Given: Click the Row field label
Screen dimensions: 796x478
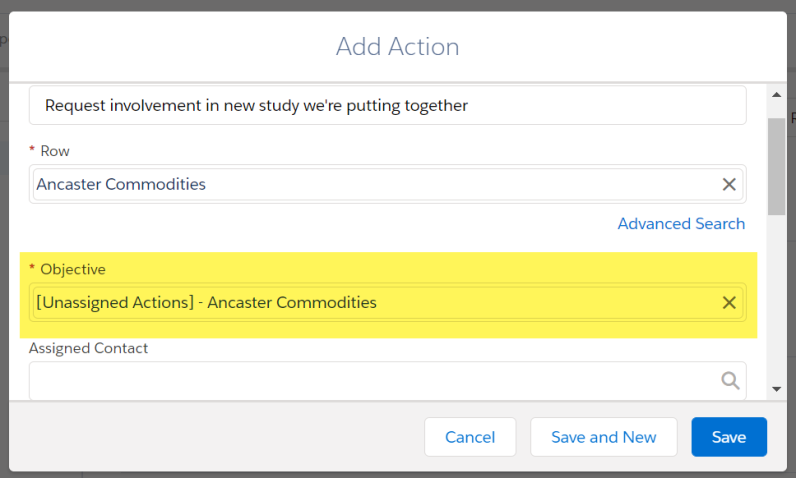Looking at the screenshot, I should tap(55, 151).
